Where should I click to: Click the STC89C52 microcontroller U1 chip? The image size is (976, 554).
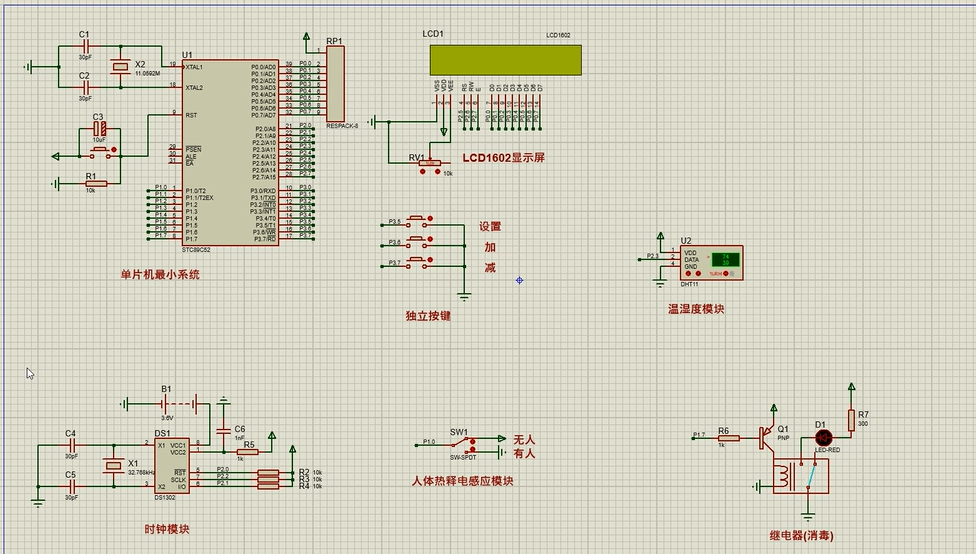pos(230,150)
